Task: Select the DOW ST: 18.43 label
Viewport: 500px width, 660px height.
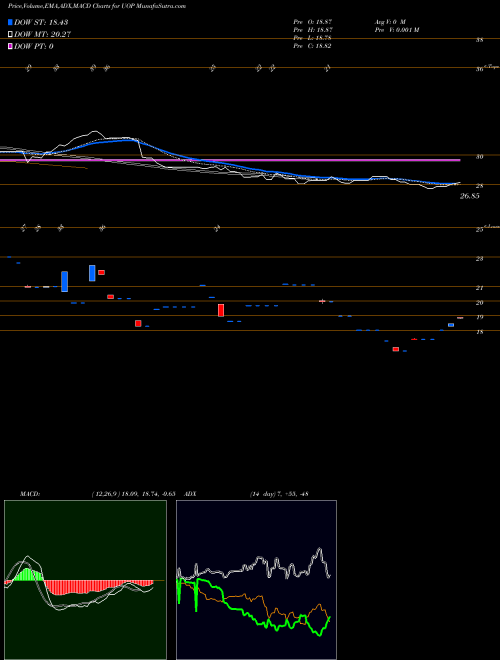Action: (x=41, y=22)
